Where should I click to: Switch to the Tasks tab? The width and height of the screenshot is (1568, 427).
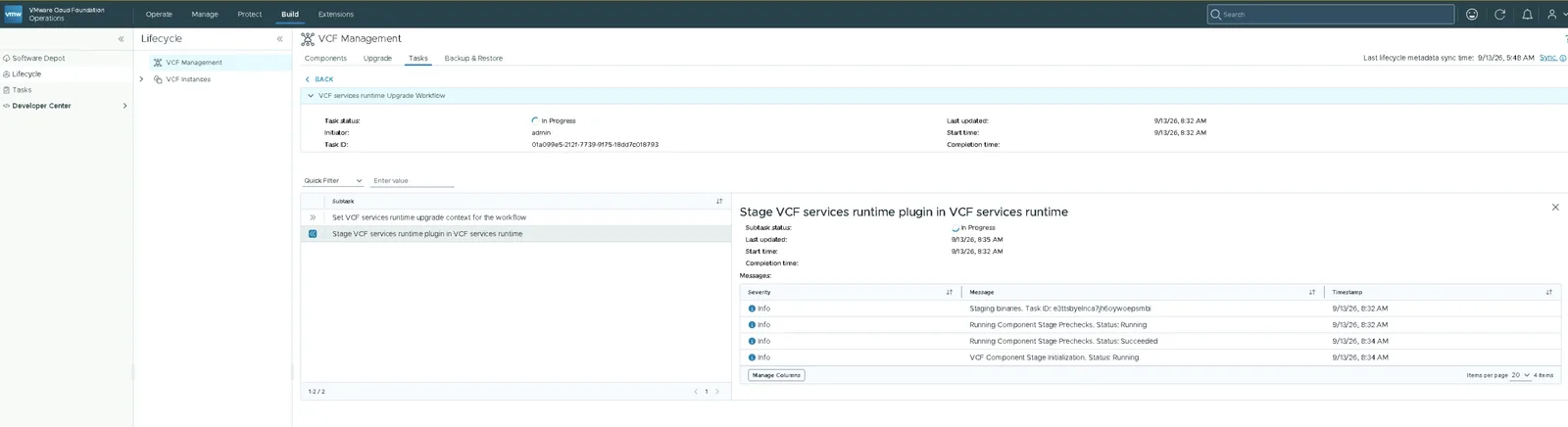418,59
